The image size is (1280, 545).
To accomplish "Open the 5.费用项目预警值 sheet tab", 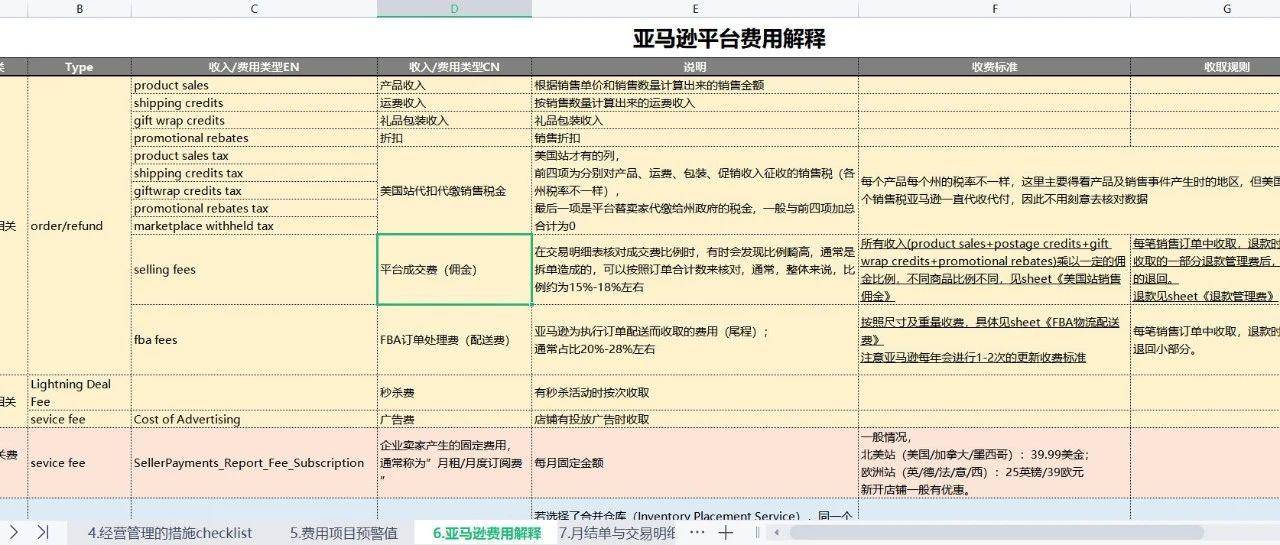I will pos(343,533).
